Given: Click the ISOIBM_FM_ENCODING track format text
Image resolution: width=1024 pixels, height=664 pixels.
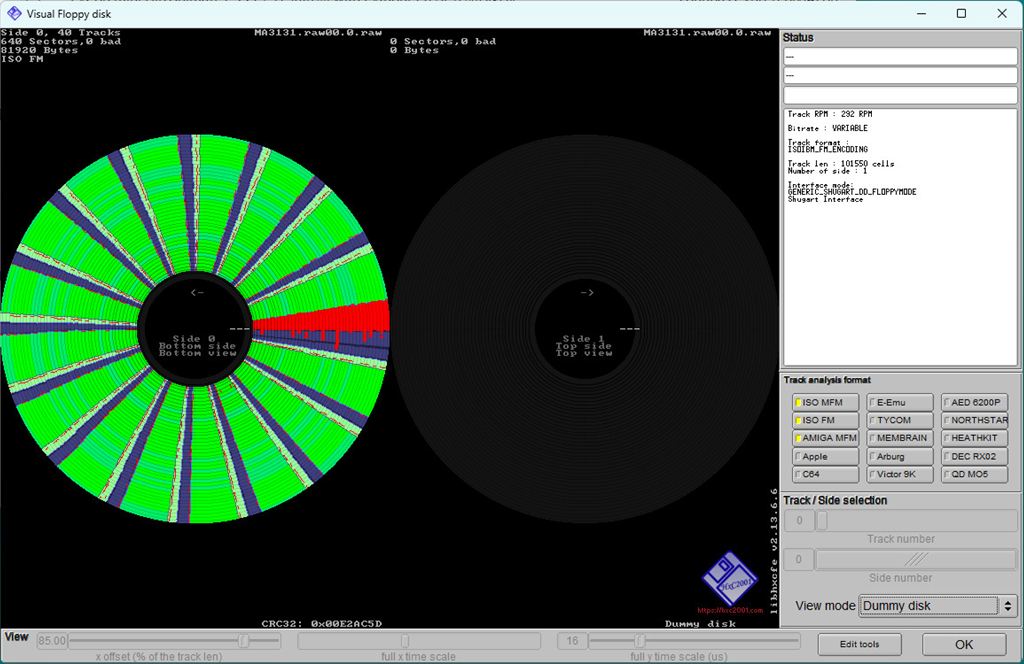Looking at the screenshot, I should [x=827, y=150].
